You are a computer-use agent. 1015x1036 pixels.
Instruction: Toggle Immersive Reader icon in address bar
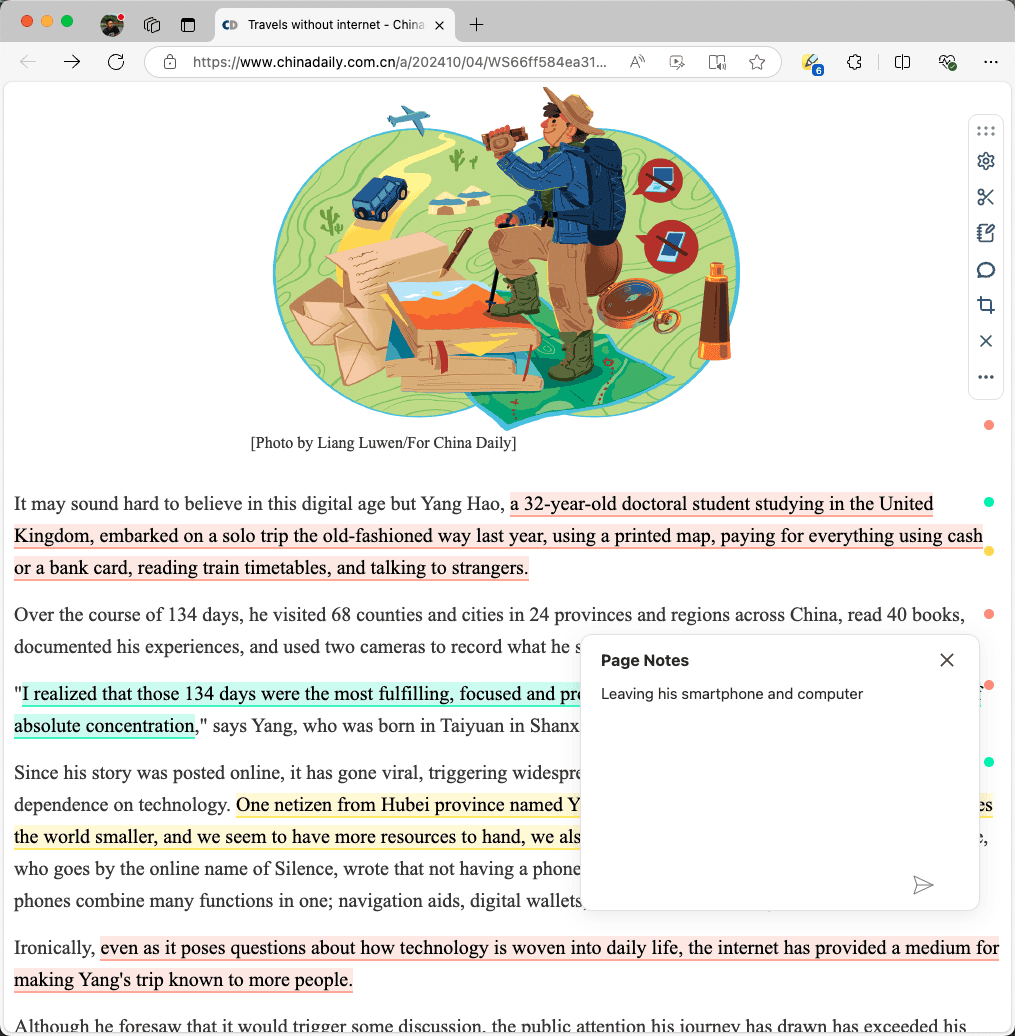click(x=717, y=62)
